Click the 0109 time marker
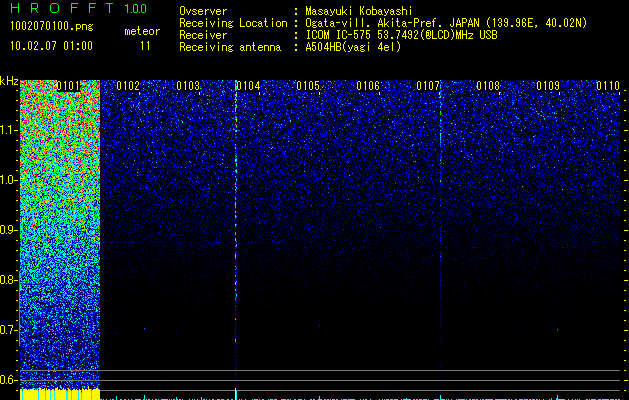Screen dimensions: 629x400 pos(548,86)
